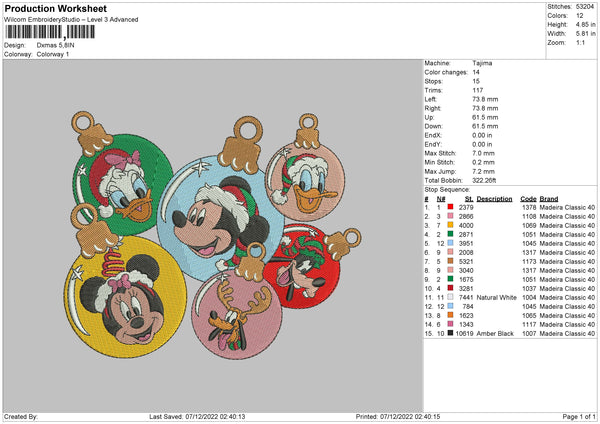600x424 pixels.
Task: Click the 'EndX:' label
Action: click(x=433, y=135)
